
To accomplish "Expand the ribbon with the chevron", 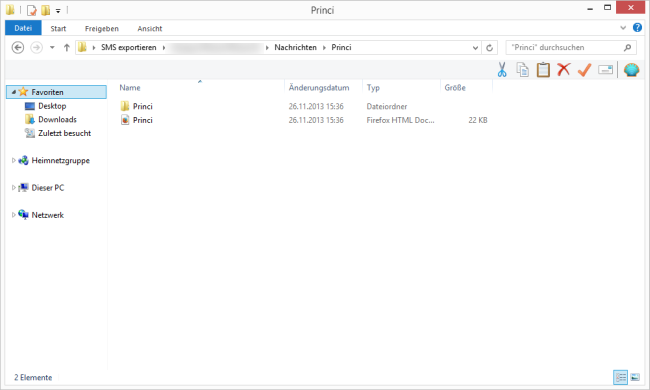I will tap(623, 28).
